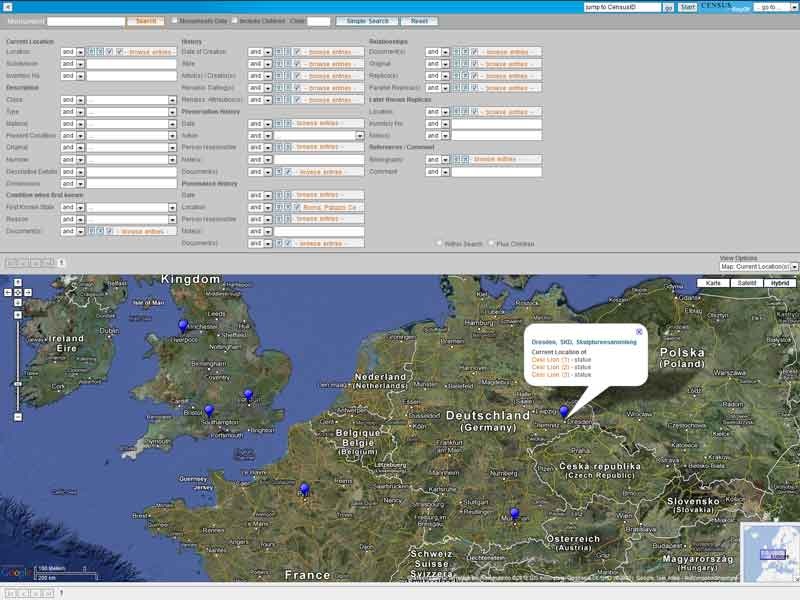Image resolution: width=800 pixels, height=600 pixels.
Task: Click the Simple Search button
Action: pyautogui.click(x=367, y=21)
